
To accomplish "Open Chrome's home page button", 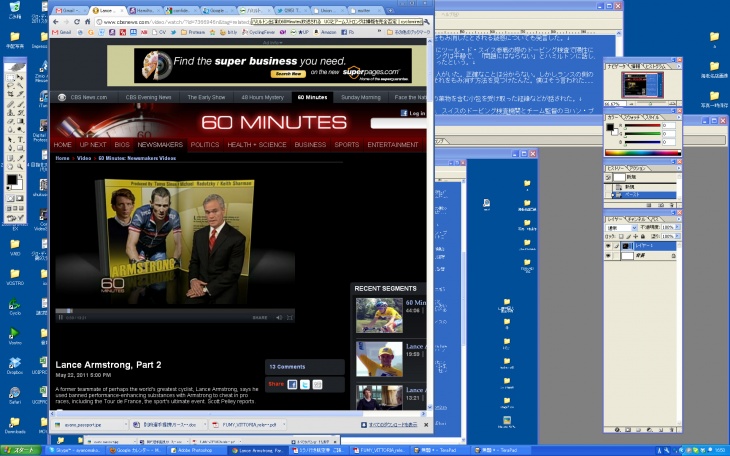I will point(88,21).
